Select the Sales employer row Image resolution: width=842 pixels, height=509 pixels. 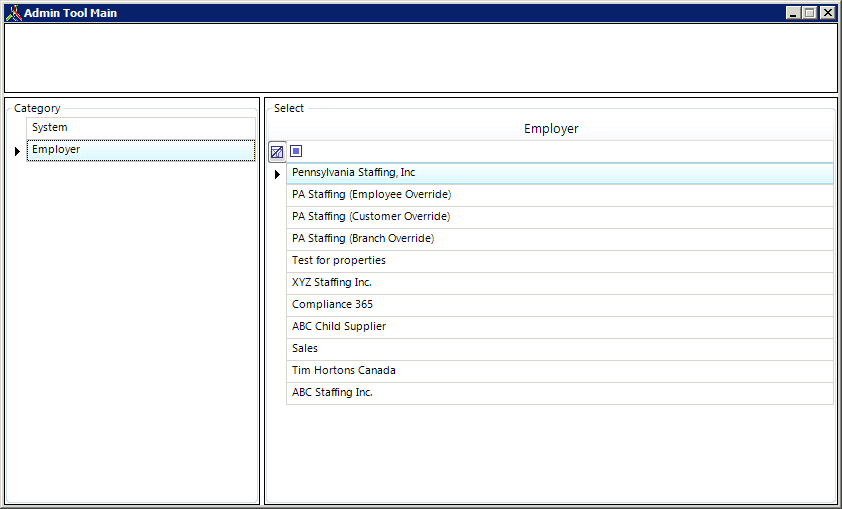560,350
